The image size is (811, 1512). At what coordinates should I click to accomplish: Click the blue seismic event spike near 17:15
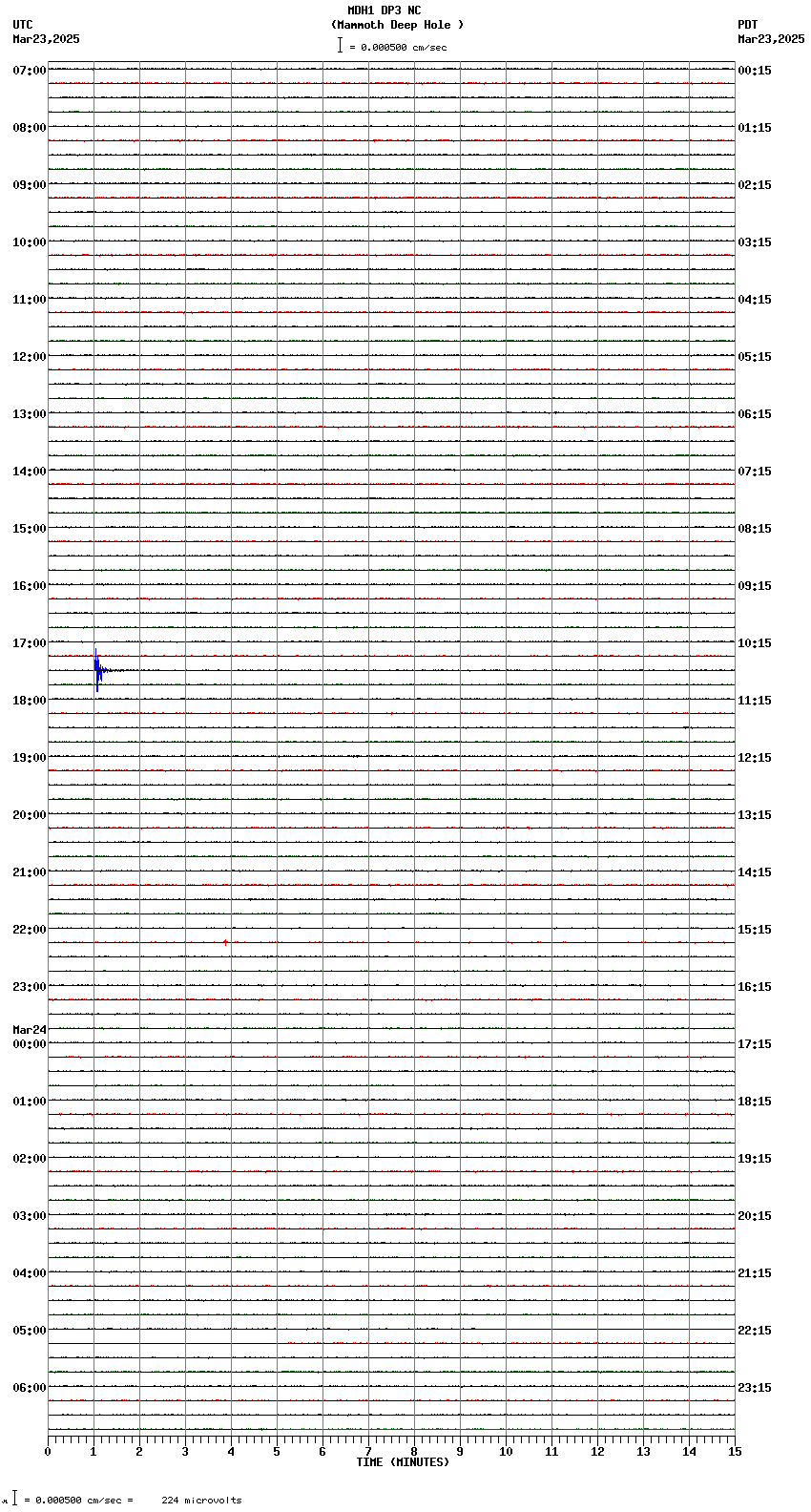pos(97,669)
